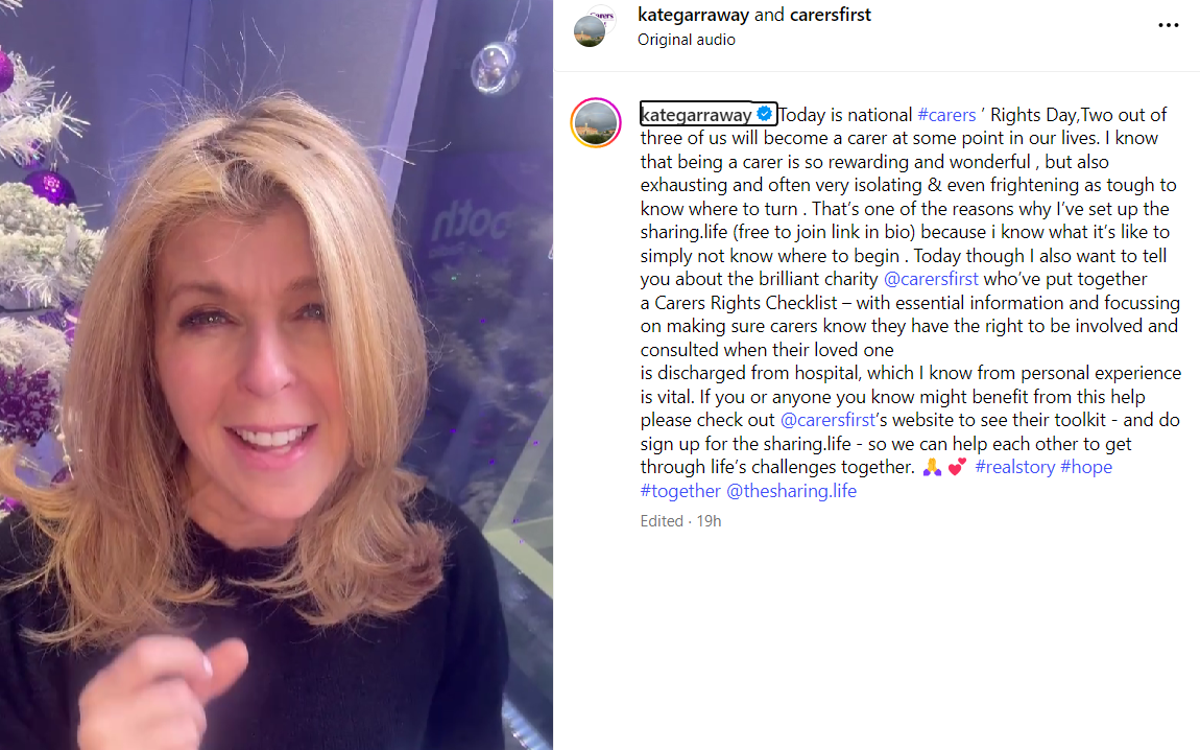The image size is (1200, 750).
Task: Click the 19h post timestamp
Action: tap(709, 521)
